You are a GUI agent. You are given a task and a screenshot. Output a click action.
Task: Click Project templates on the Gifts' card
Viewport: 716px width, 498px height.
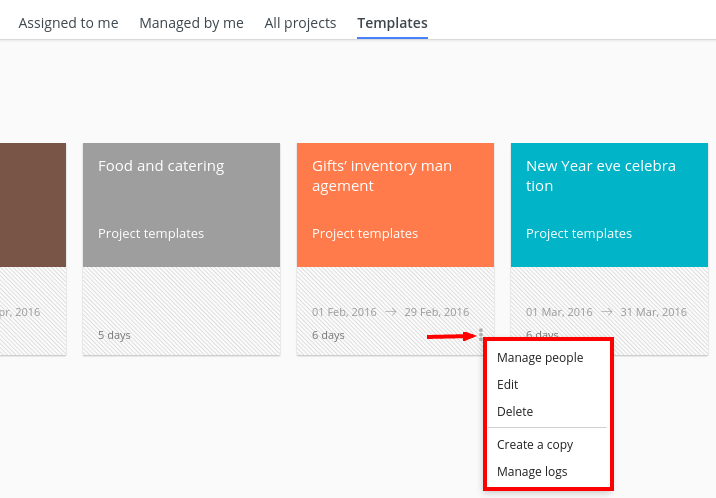[x=365, y=234]
